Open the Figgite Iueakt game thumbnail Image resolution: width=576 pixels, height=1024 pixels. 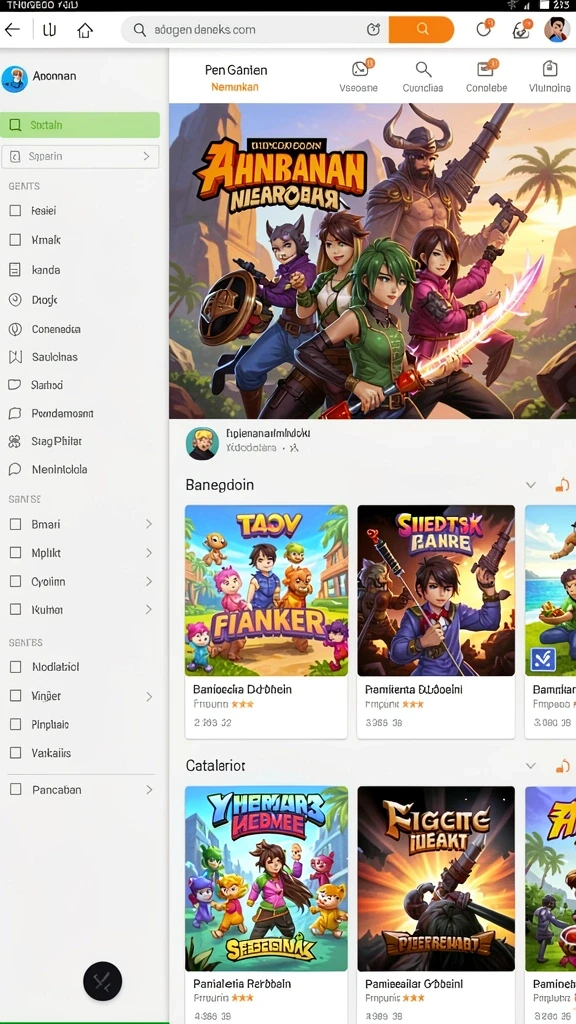[436, 878]
